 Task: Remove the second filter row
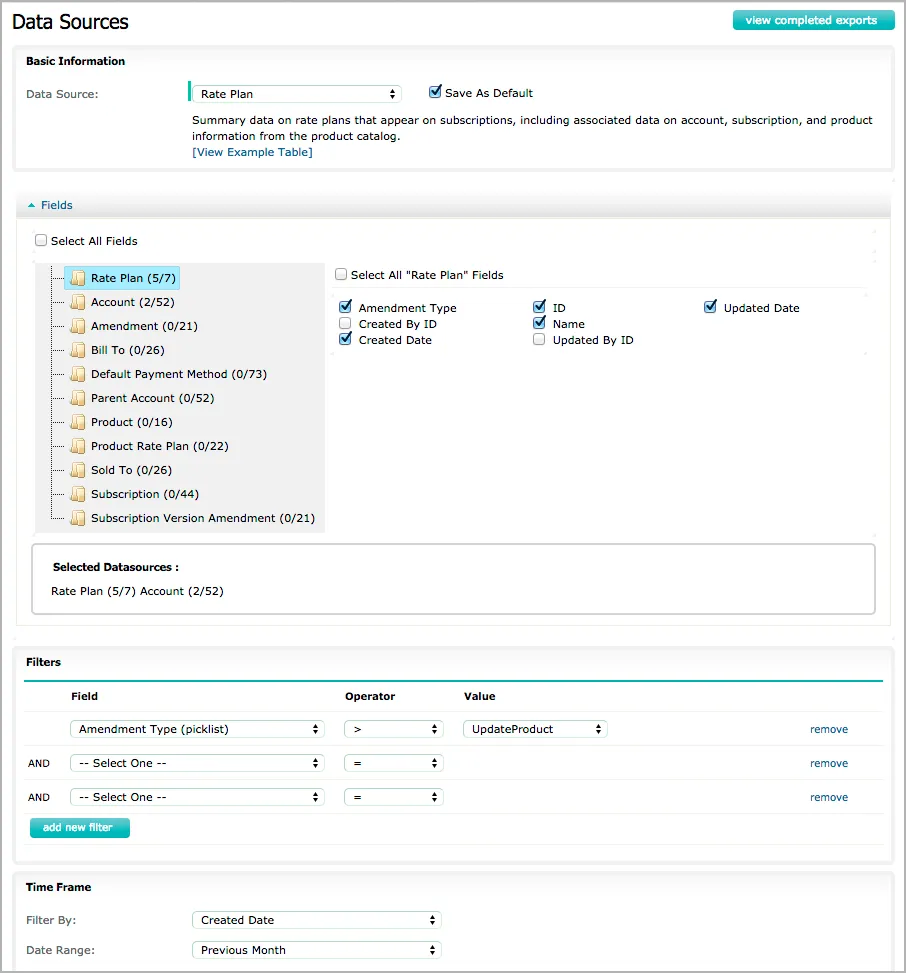coord(828,763)
